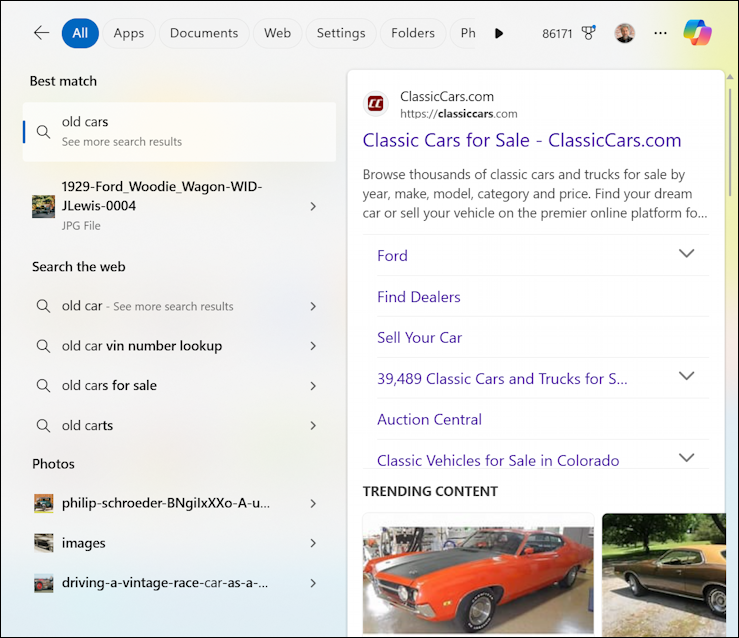Open the Ford link
Image resolution: width=739 pixels, height=638 pixels.
click(x=392, y=256)
